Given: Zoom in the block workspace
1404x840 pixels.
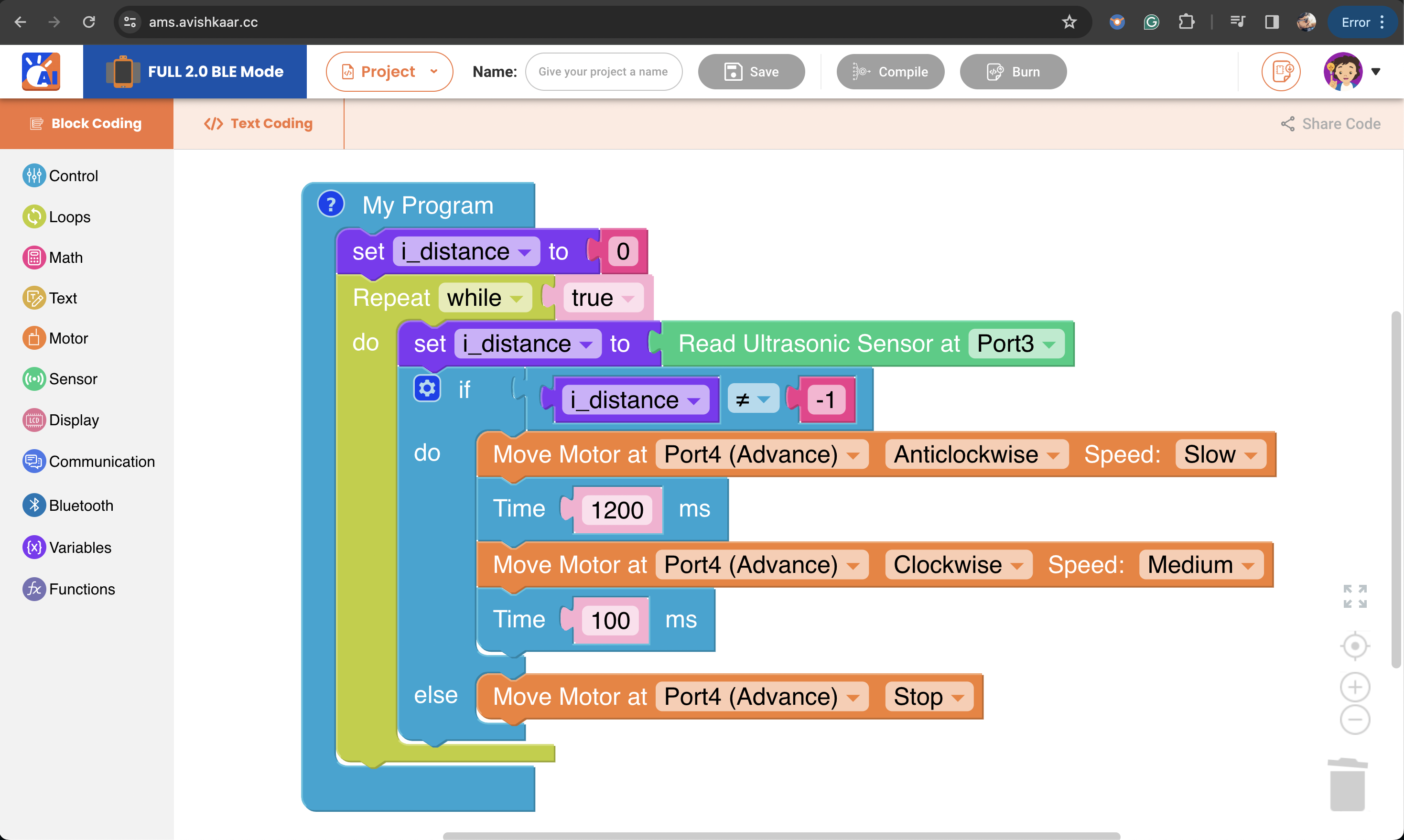Looking at the screenshot, I should pyautogui.click(x=1355, y=687).
